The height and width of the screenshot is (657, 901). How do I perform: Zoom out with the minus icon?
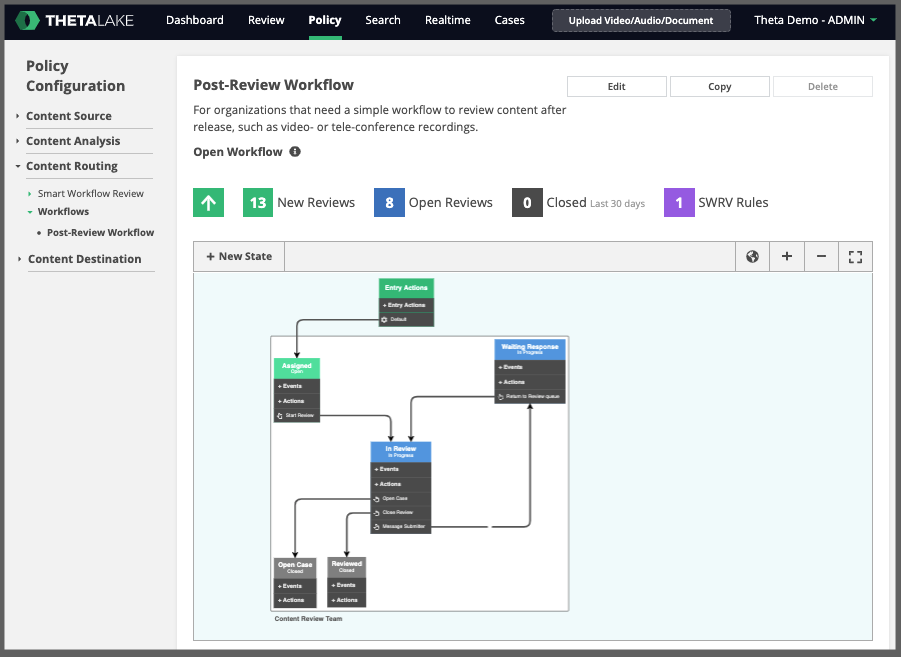pyautogui.click(x=821, y=256)
